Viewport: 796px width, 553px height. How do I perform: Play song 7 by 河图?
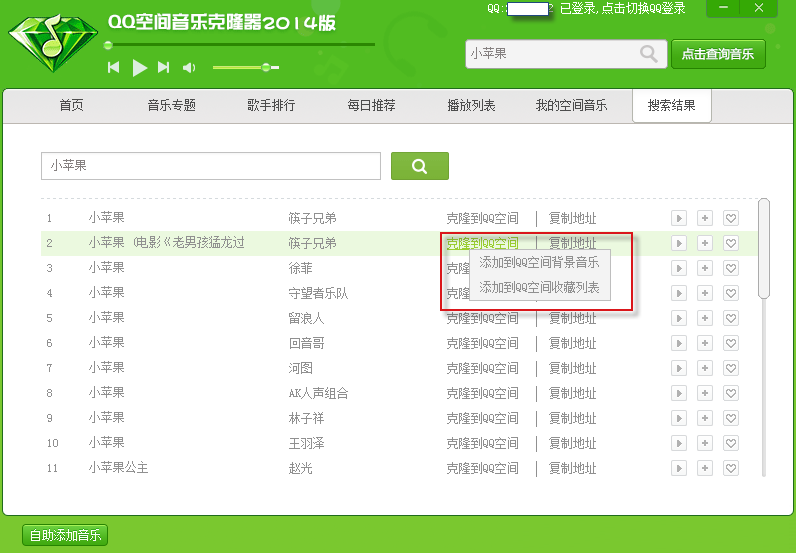(679, 368)
